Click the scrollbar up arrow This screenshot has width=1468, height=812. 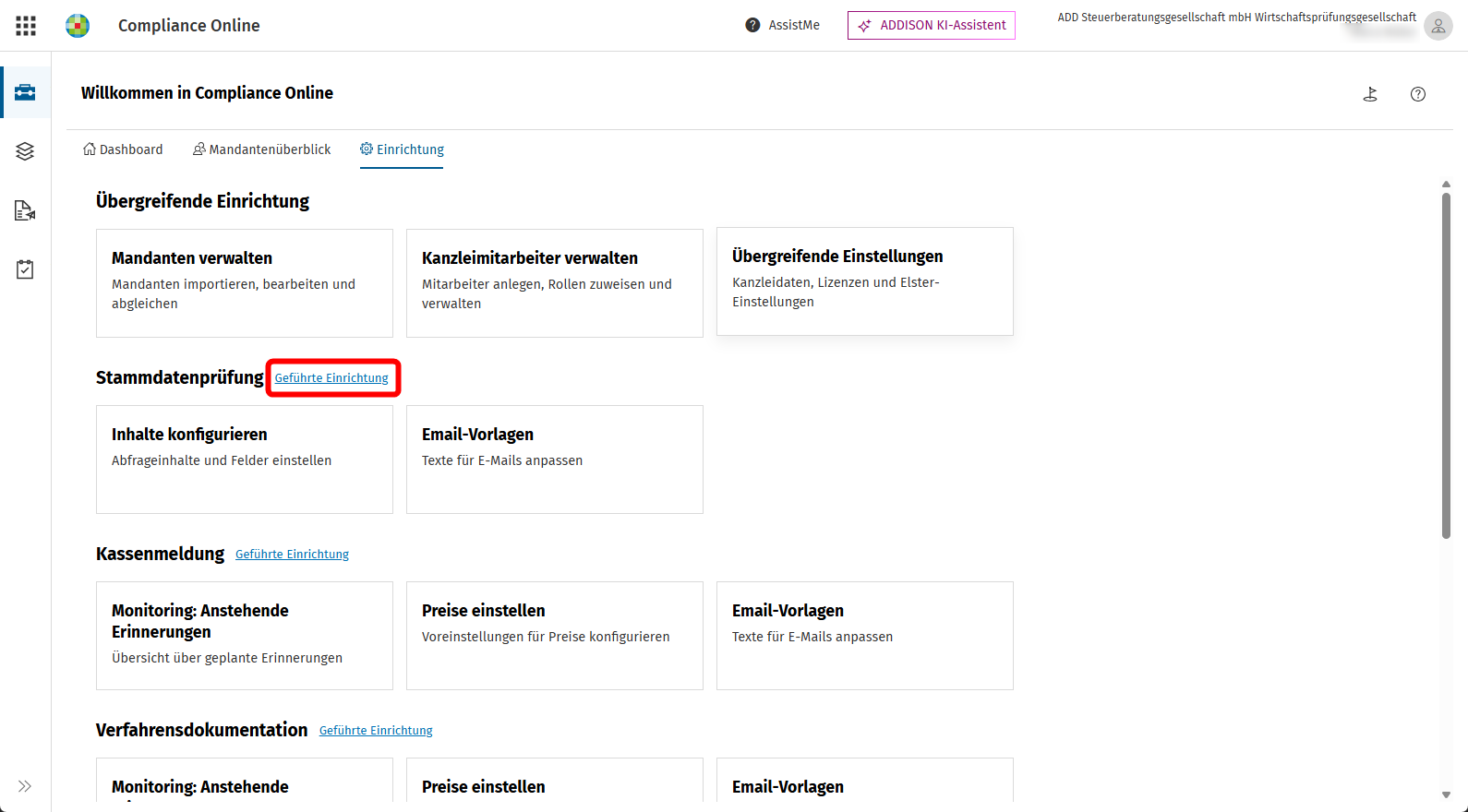[1446, 185]
